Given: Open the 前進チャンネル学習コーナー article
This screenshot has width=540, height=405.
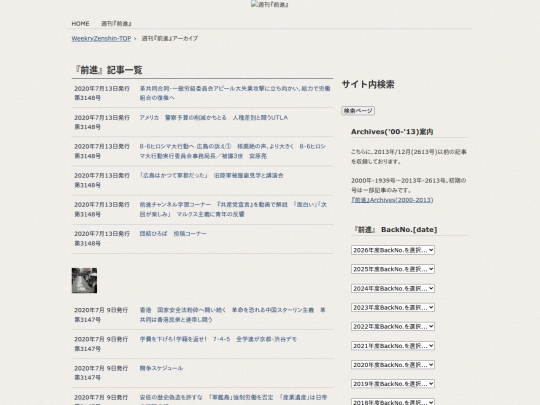Looking at the screenshot, I should 233,209.
